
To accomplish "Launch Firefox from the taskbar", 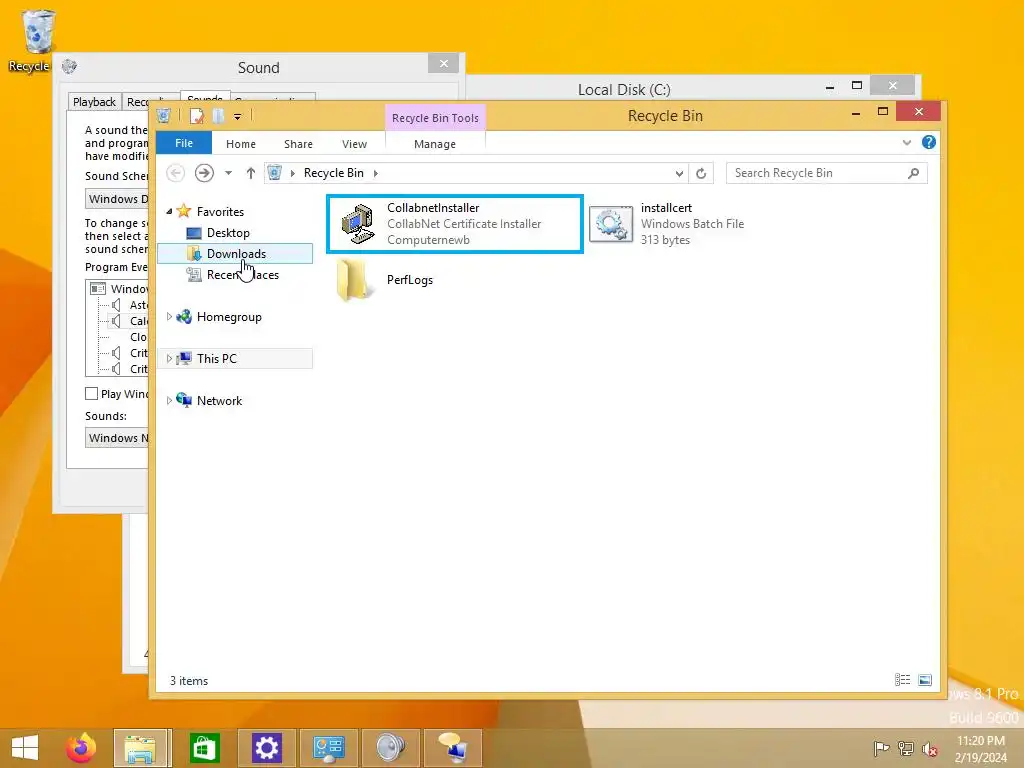I will [80, 748].
